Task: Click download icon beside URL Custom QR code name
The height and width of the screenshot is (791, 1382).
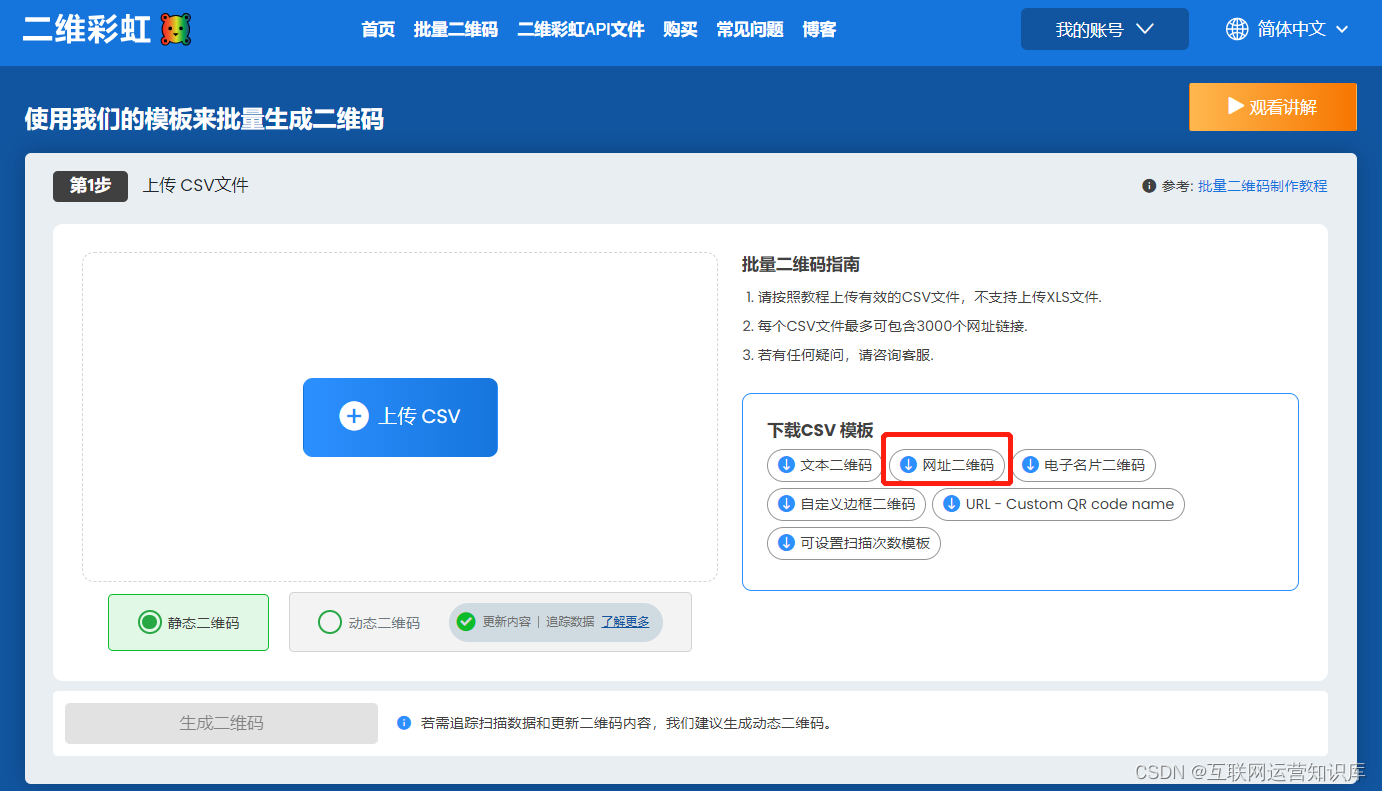Action: (x=951, y=504)
